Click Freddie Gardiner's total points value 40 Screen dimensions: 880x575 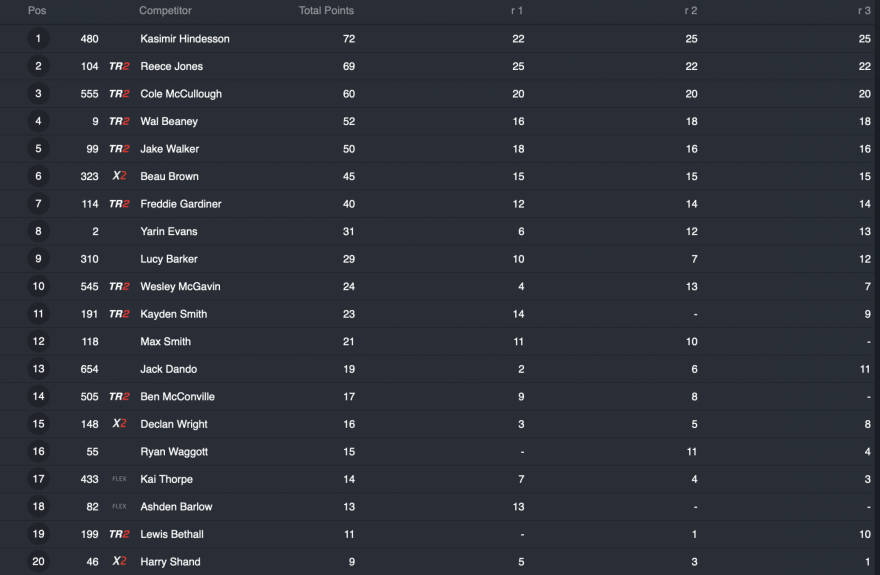pos(349,204)
